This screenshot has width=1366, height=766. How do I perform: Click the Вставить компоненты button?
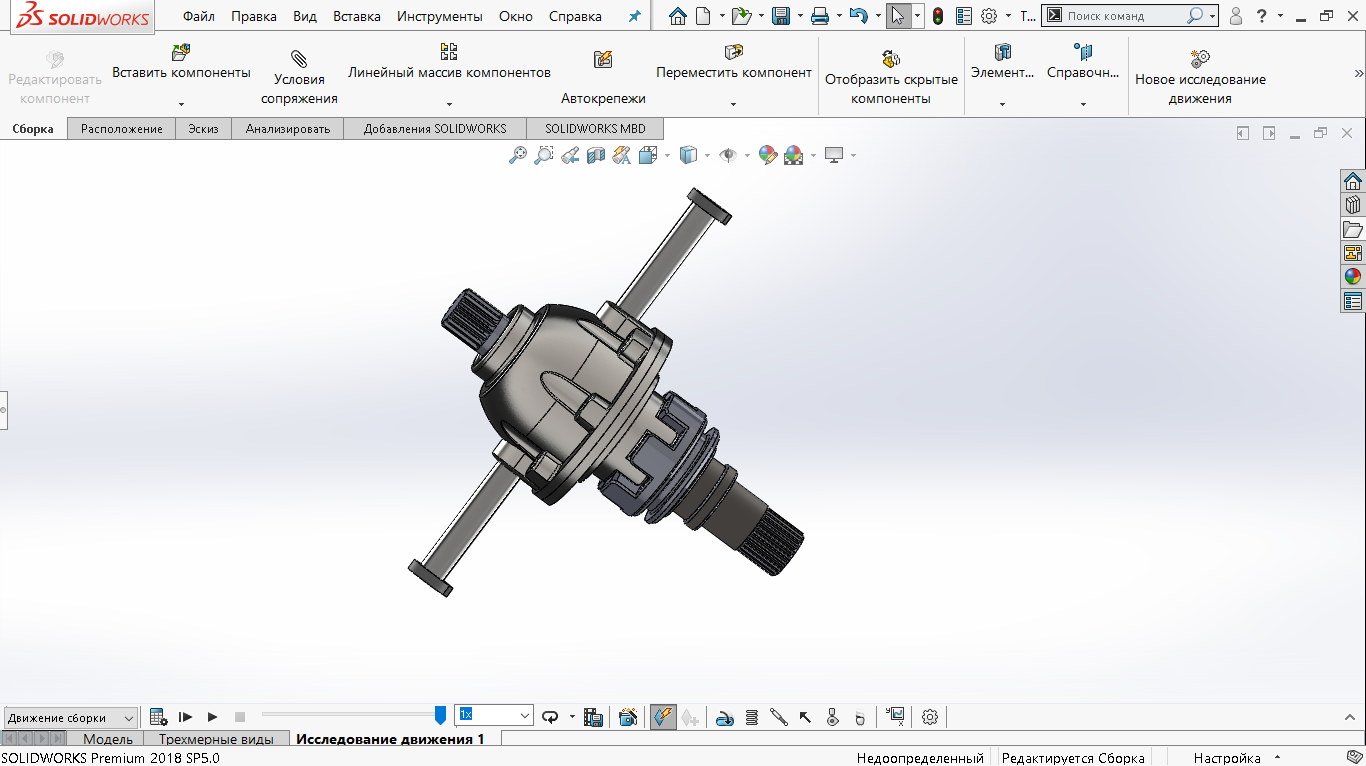click(181, 62)
